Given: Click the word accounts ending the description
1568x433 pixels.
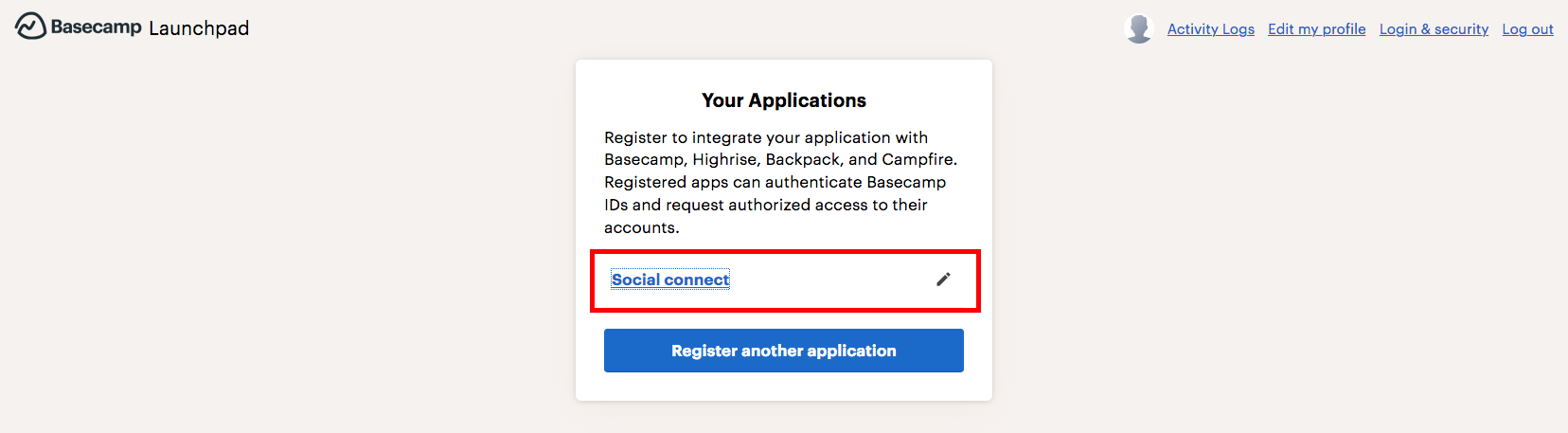Looking at the screenshot, I should tap(639, 228).
